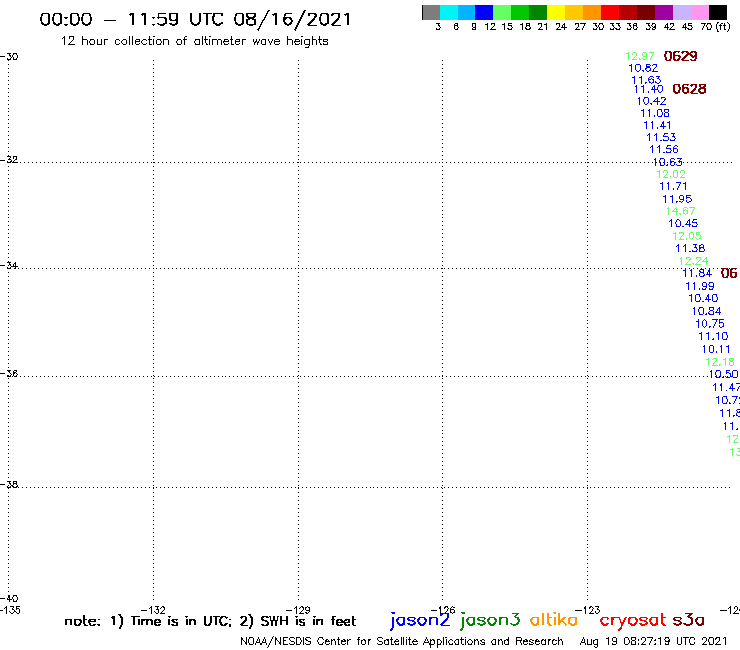The image size is (740, 650).
Task: Click the wave height value '11.95'
Action: (677, 199)
